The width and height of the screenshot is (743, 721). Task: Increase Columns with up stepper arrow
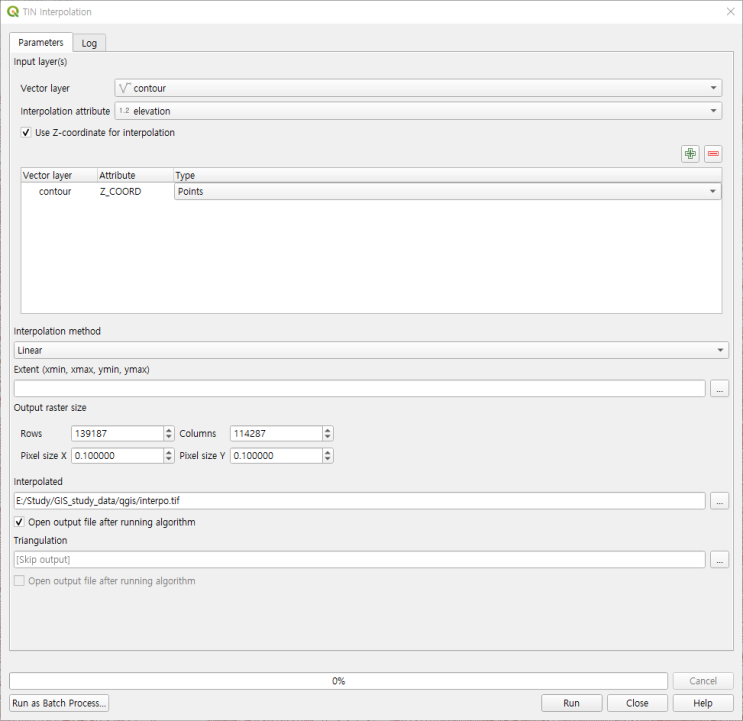tap(328, 430)
